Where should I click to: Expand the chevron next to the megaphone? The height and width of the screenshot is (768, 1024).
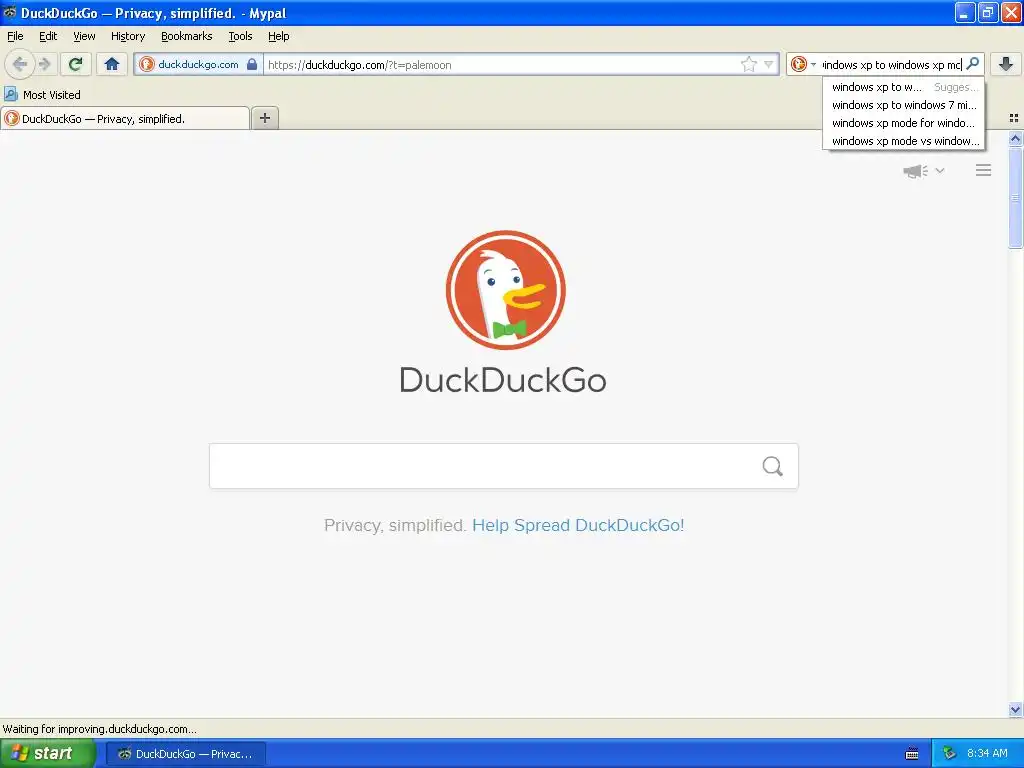[x=940, y=170]
